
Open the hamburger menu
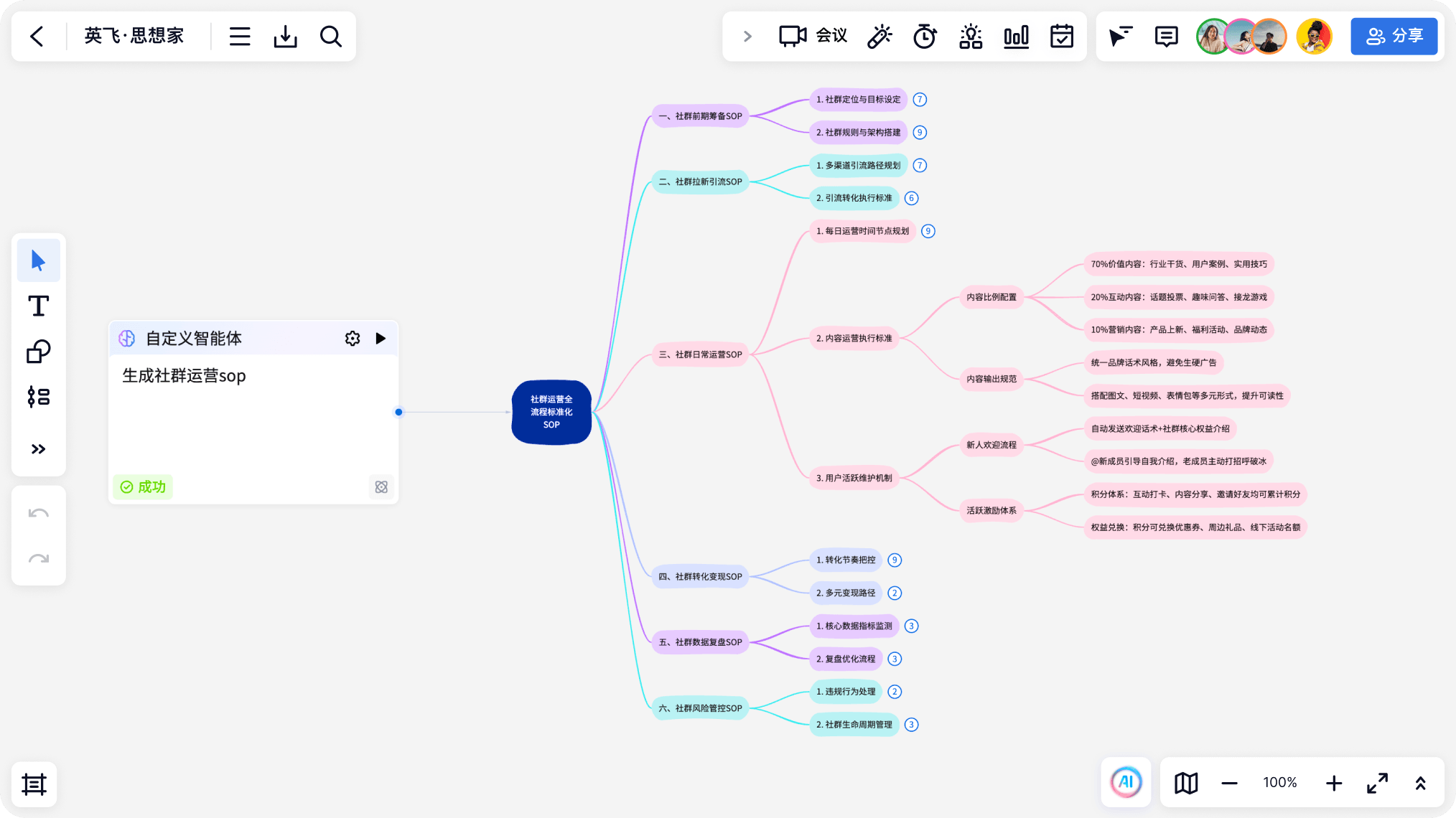click(x=240, y=36)
